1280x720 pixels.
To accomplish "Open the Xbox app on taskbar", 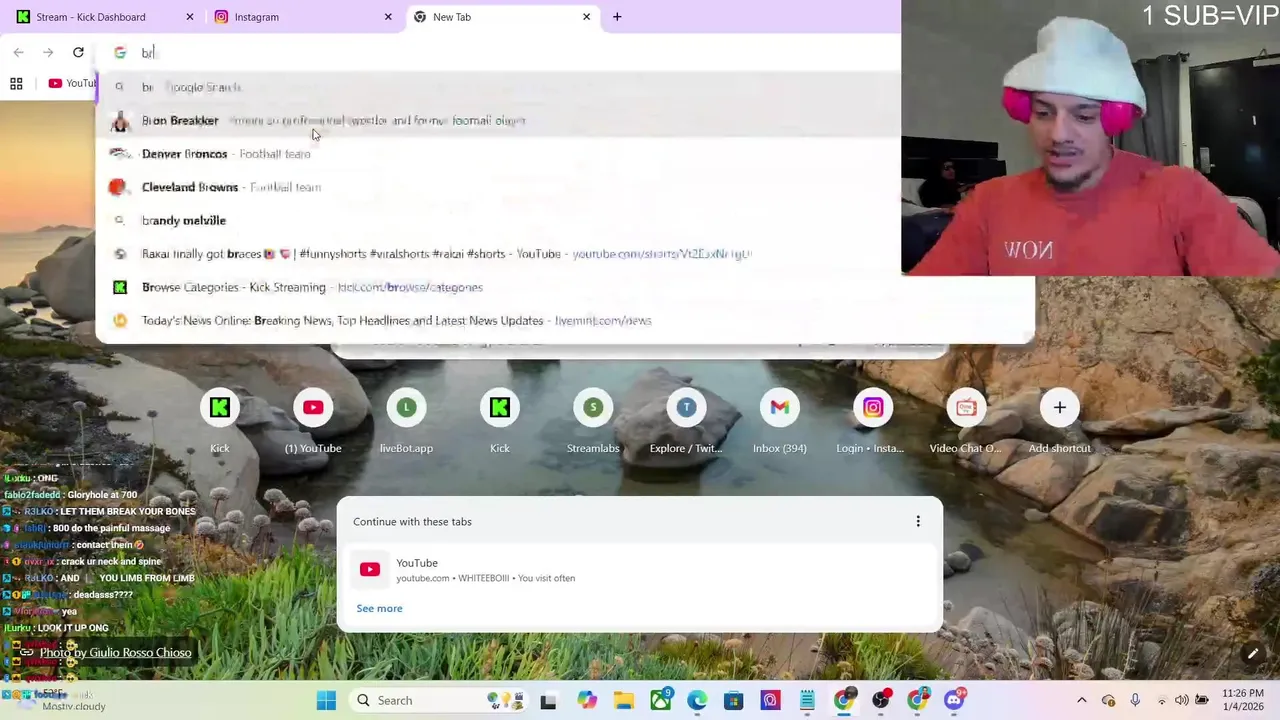I will point(661,701).
